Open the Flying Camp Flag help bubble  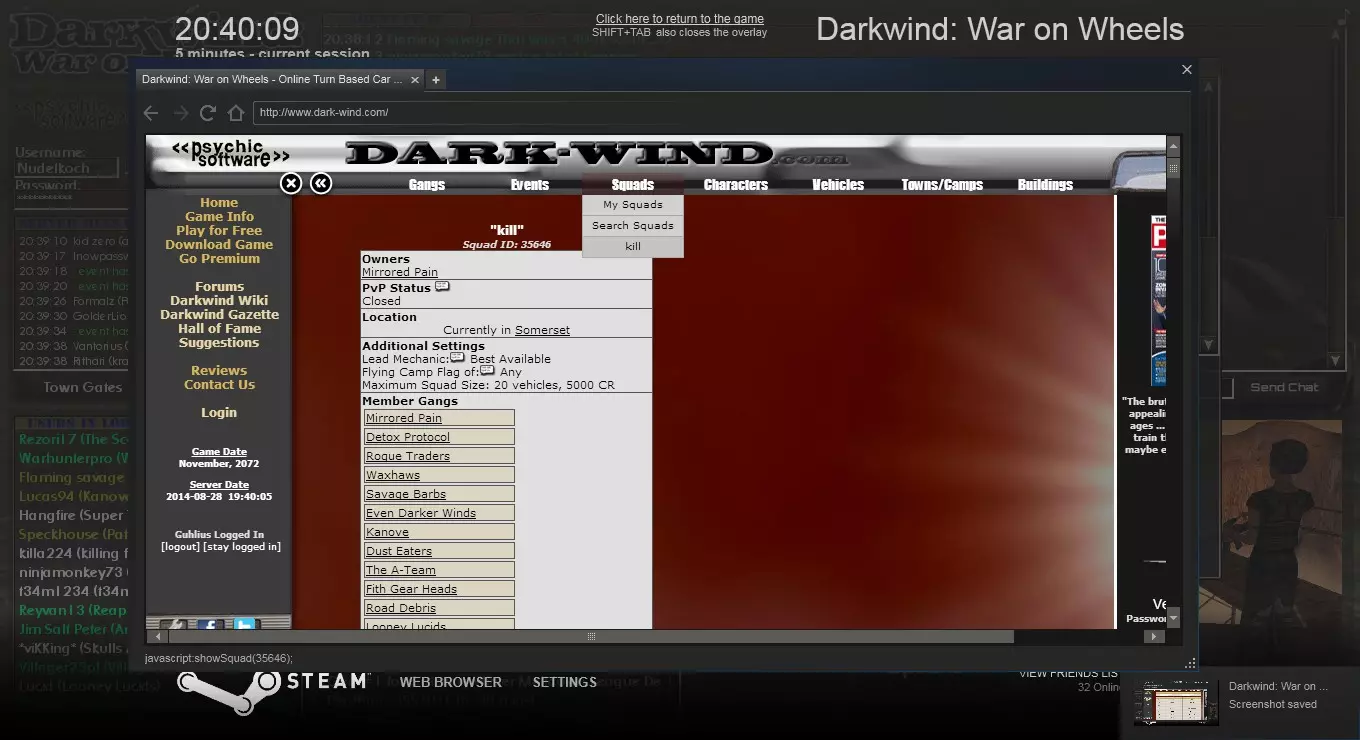tap(488, 371)
